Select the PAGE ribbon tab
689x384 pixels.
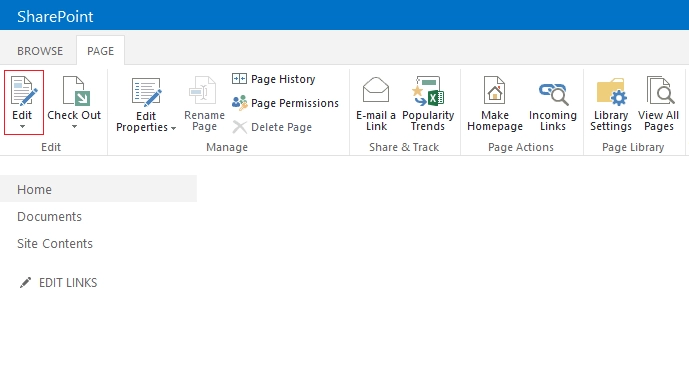point(100,51)
